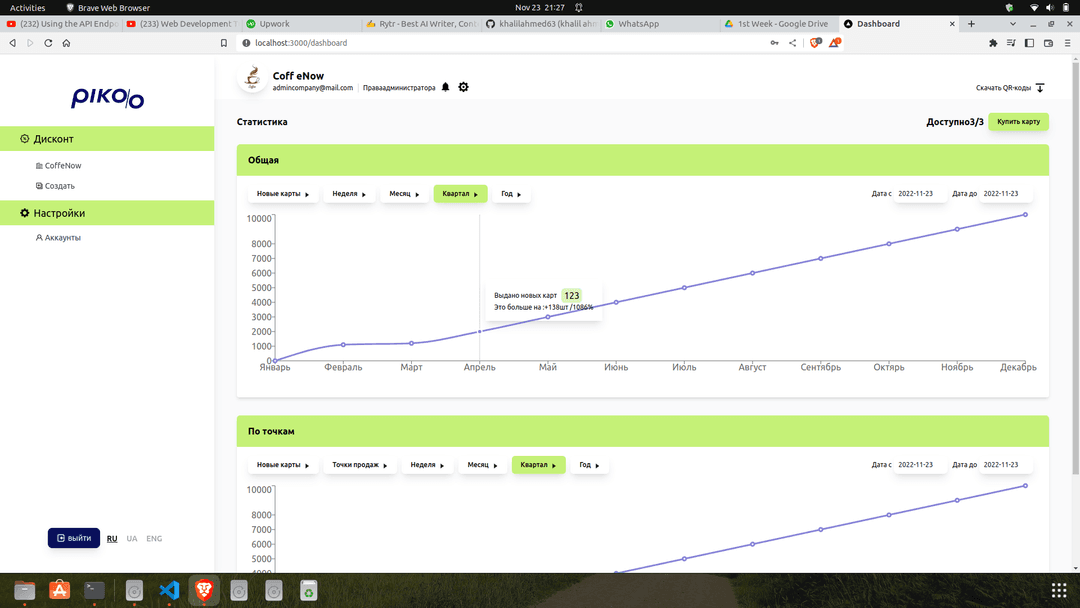Viewport: 1080px width, 608px height.
Task: Switch to the WhatsApp browser tab
Action: tap(658, 23)
